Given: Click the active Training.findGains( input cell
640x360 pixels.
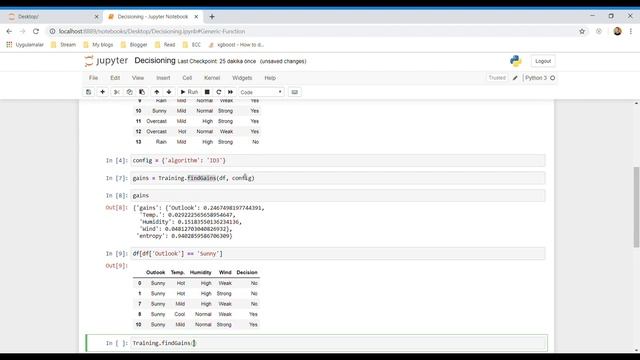Looking at the screenshot, I should pyautogui.click(x=338, y=343).
